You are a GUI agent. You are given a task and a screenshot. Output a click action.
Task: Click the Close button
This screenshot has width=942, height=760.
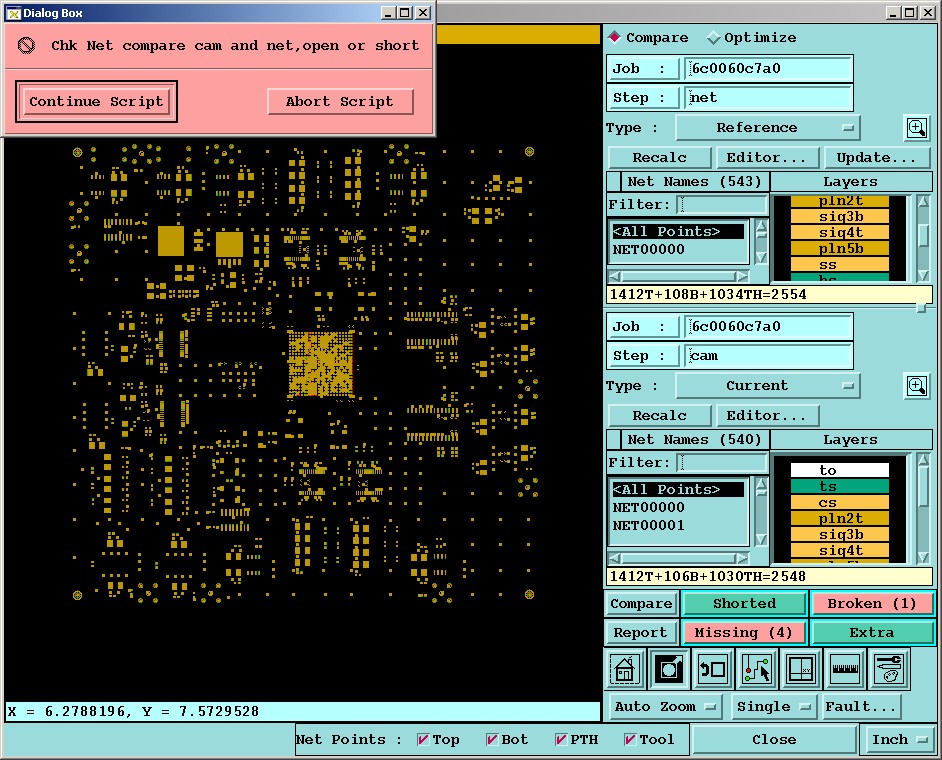774,740
